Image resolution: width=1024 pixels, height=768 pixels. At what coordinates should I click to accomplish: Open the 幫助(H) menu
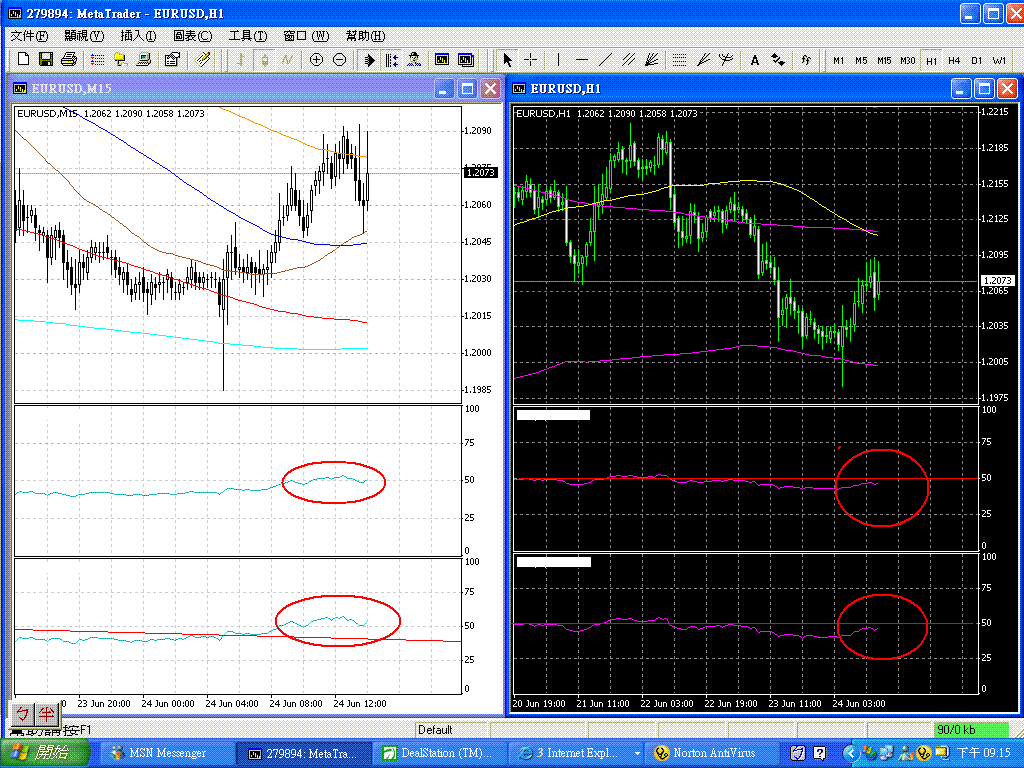pyautogui.click(x=365, y=36)
